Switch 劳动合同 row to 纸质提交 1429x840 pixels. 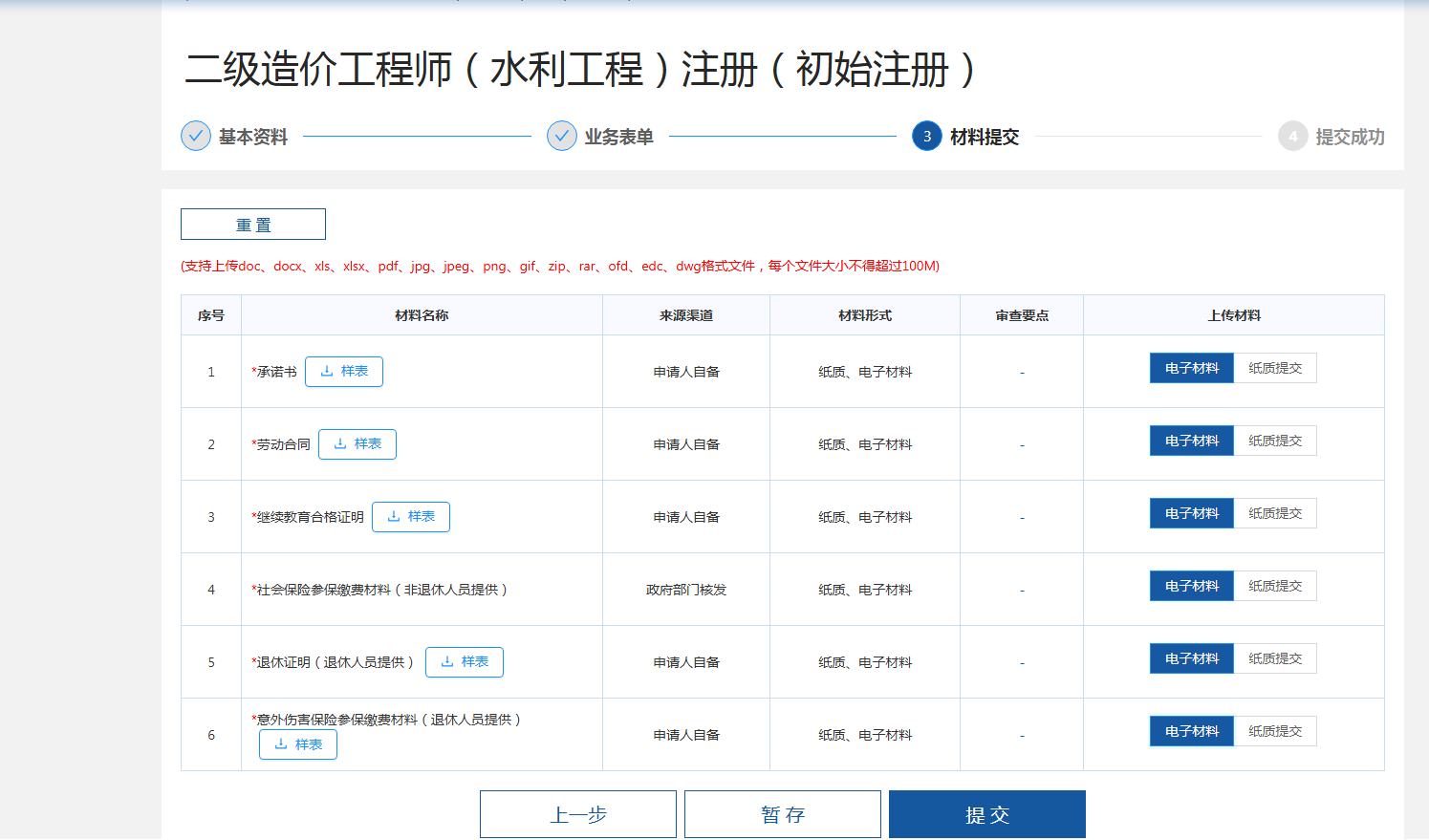coord(1275,442)
